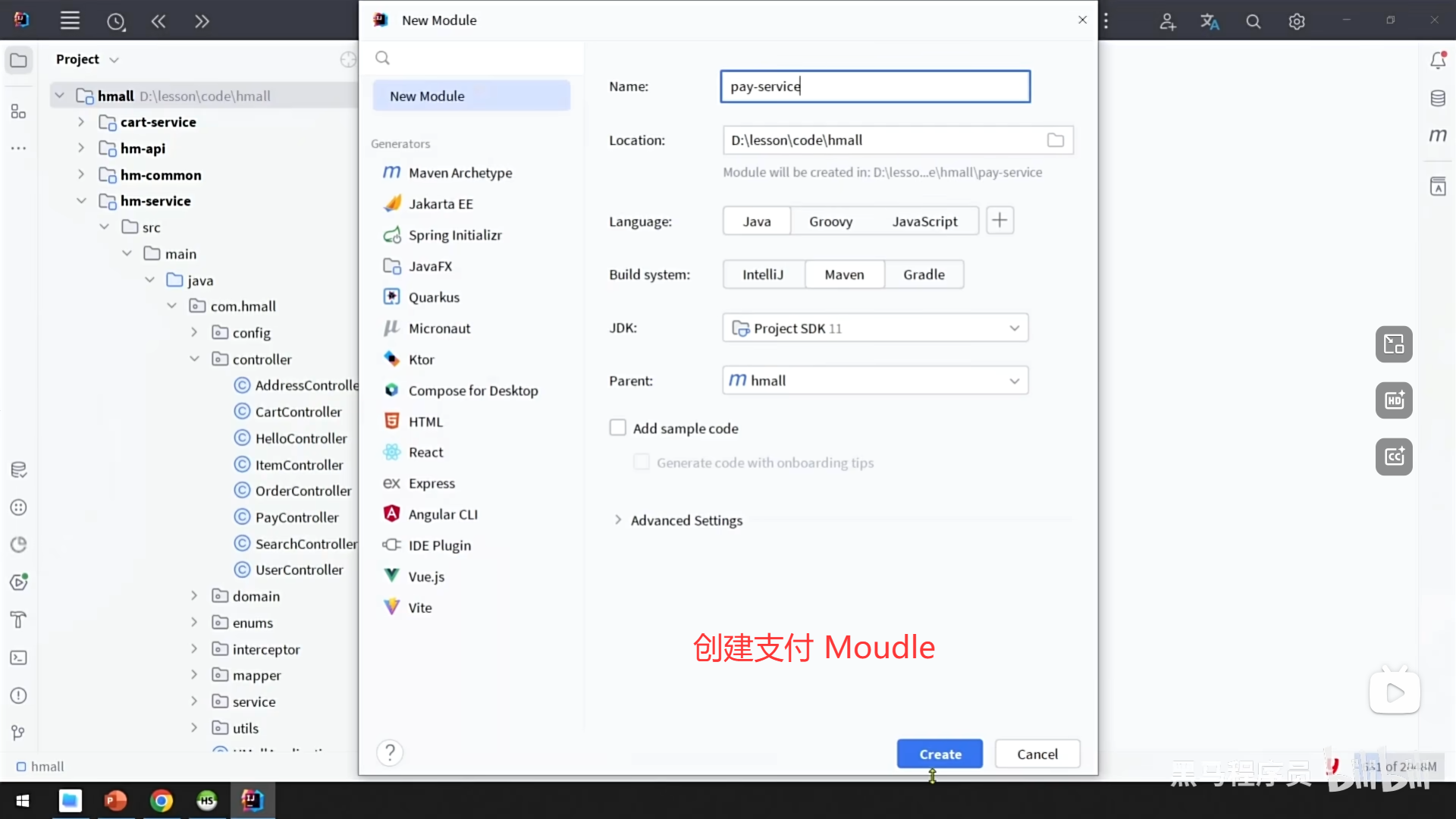Open the Git version control icon
Screen dimensions: 1456x819
18,733
